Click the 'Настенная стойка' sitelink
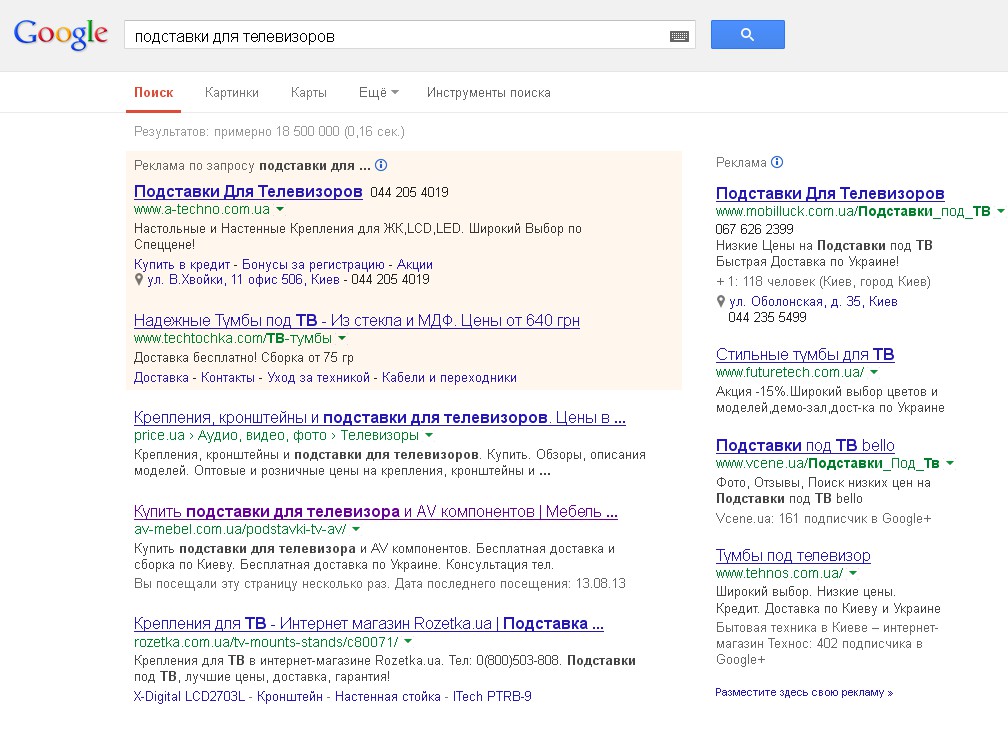 click(388, 696)
